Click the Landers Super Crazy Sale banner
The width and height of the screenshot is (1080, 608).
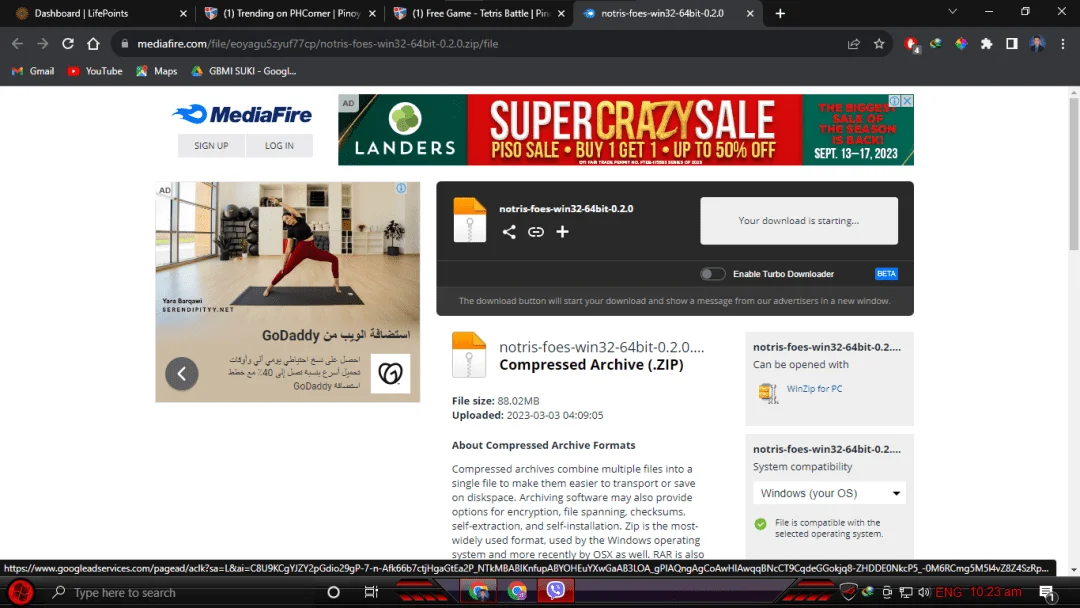click(625, 129)
